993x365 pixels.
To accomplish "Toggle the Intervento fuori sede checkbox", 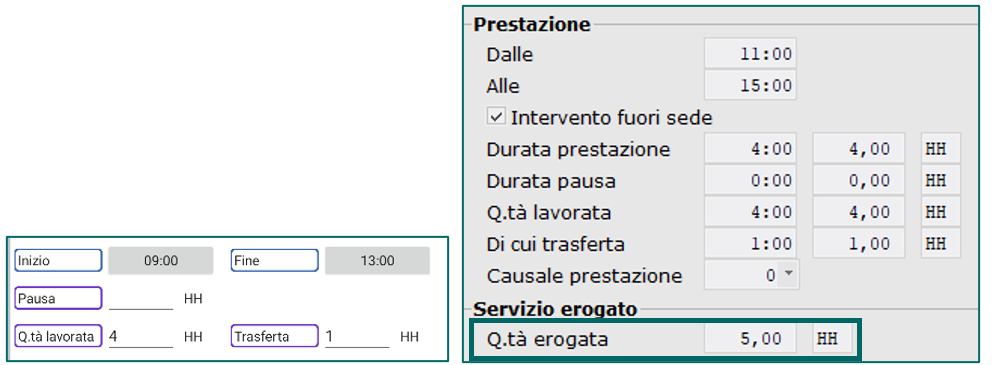I will (x=496, y=117).
